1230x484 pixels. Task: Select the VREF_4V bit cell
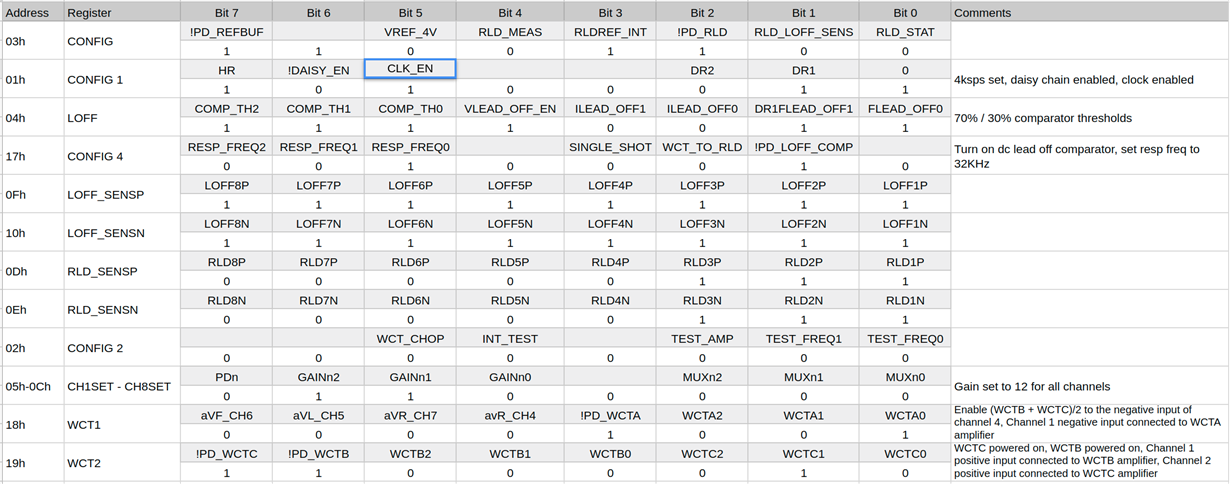pos(410,32)
